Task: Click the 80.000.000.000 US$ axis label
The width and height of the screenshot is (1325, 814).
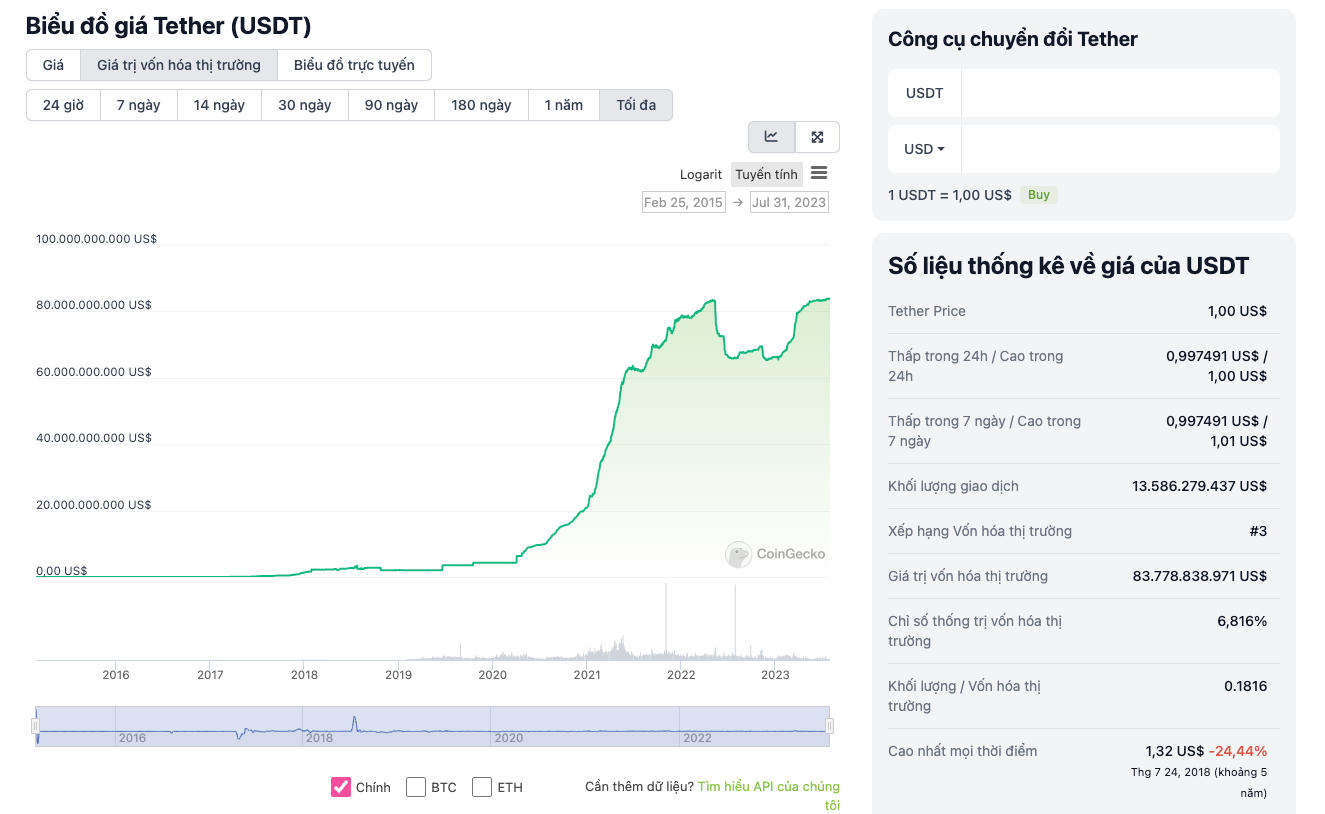Action: pos(94,305)
